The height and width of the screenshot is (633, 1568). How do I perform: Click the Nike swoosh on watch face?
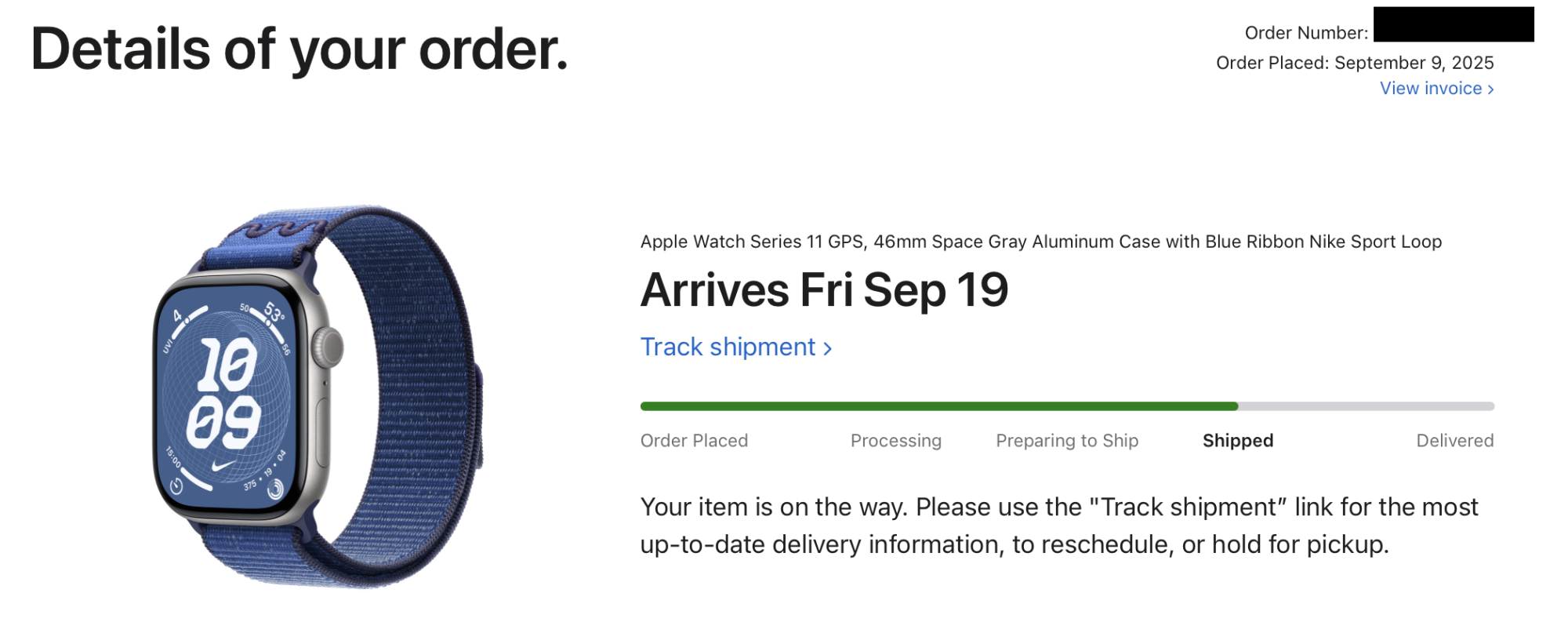pyautogui.click(x=223, y=465)
